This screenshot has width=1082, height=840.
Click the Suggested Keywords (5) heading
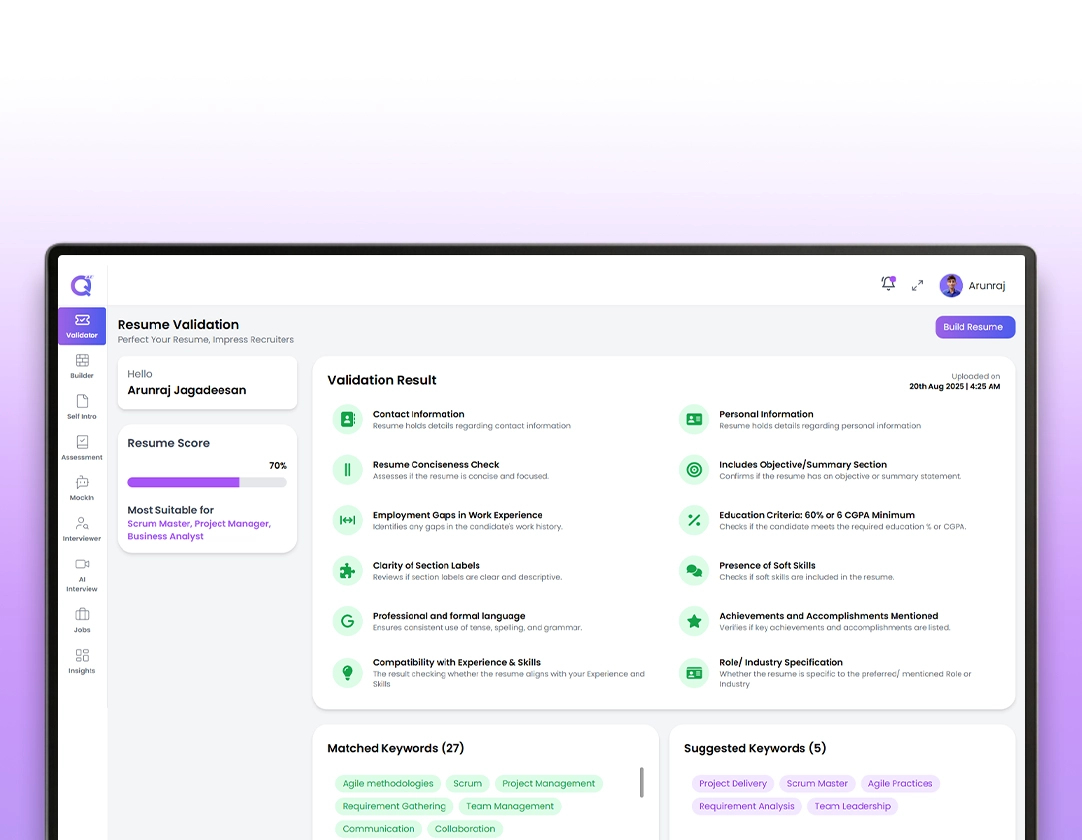(755, 748)
